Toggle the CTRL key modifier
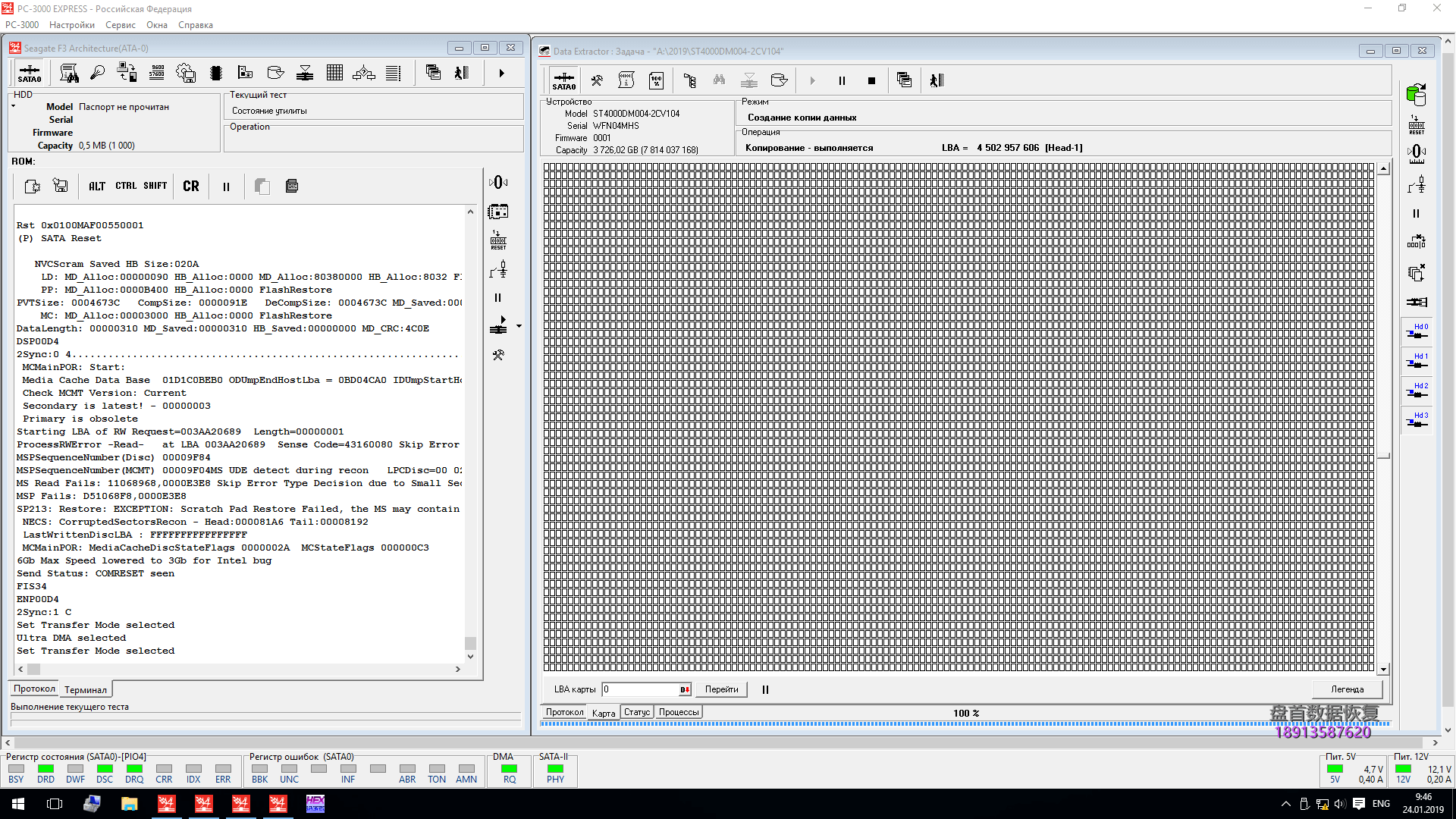1456x819 pixels. click(x=126, y=186)
